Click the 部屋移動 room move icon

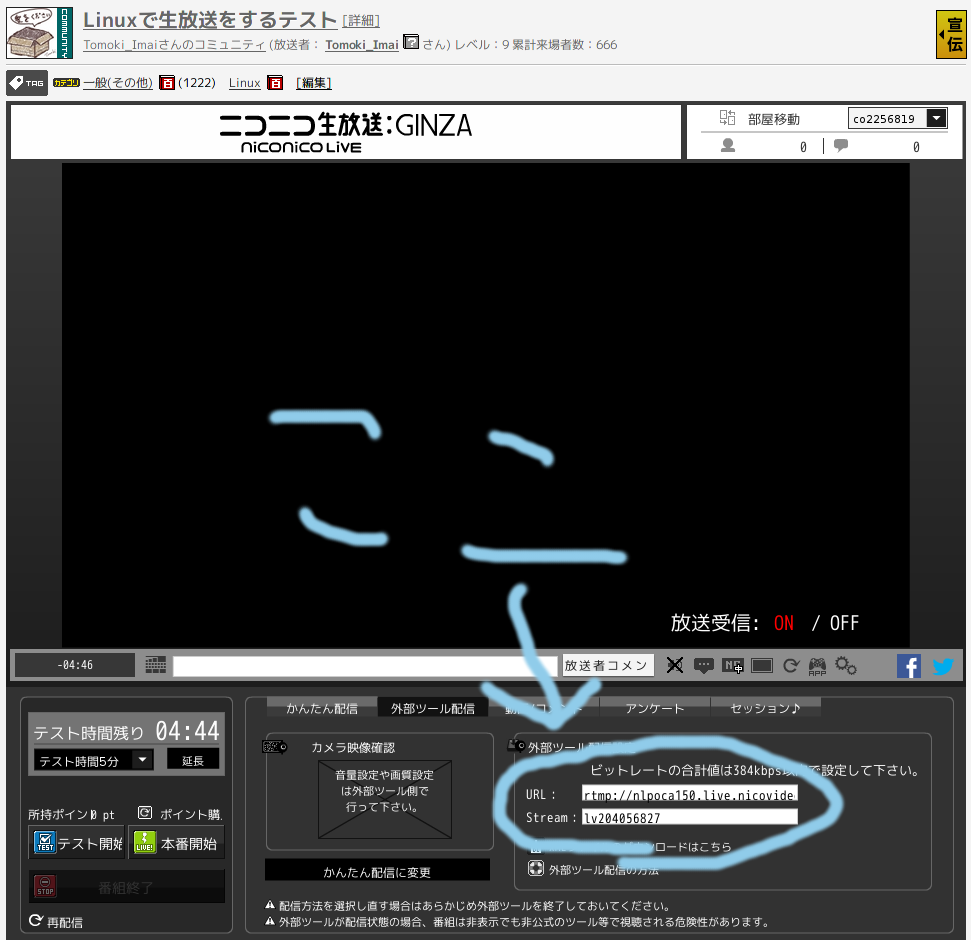727,117
